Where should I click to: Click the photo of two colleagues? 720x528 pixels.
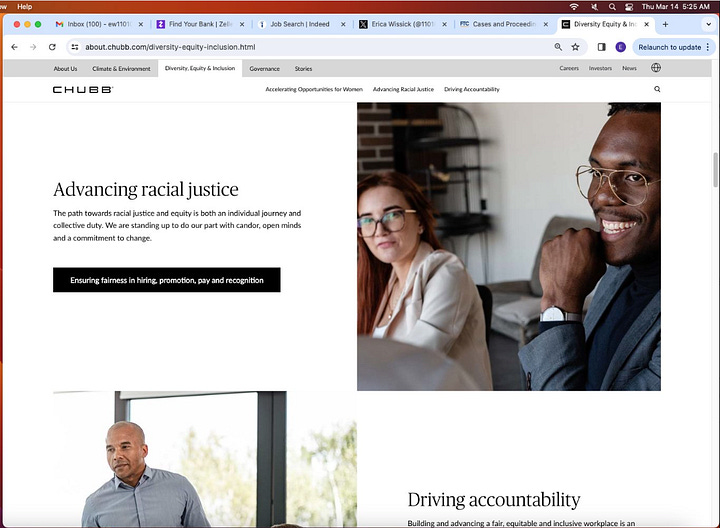(509, 247)
